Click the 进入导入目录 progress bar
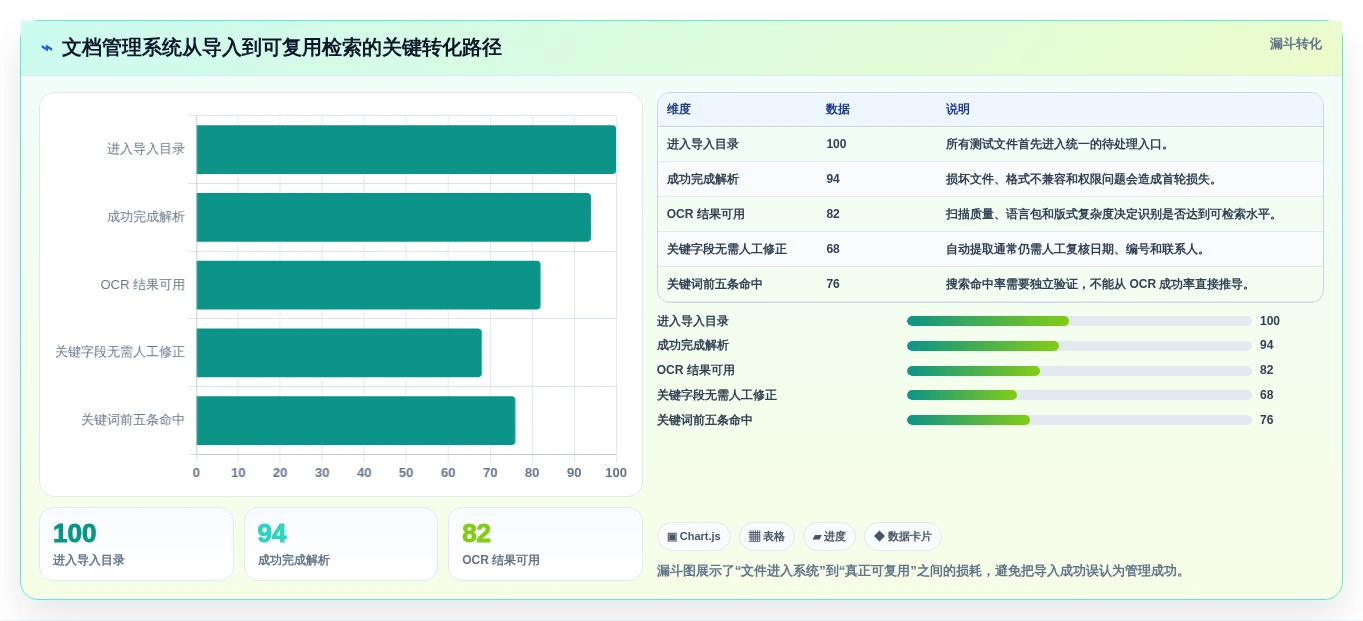This screenshot has height=621, width=1363. coord(1079,321)
